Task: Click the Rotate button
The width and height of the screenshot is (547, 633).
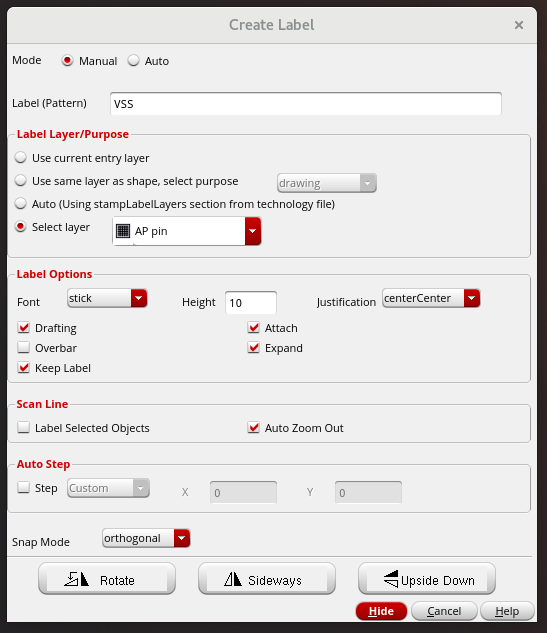Action: [107, 579]
